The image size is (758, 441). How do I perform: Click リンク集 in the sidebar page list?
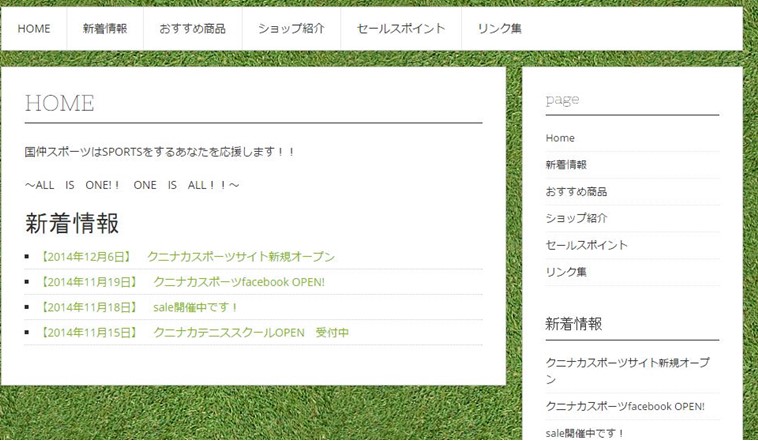566,272
